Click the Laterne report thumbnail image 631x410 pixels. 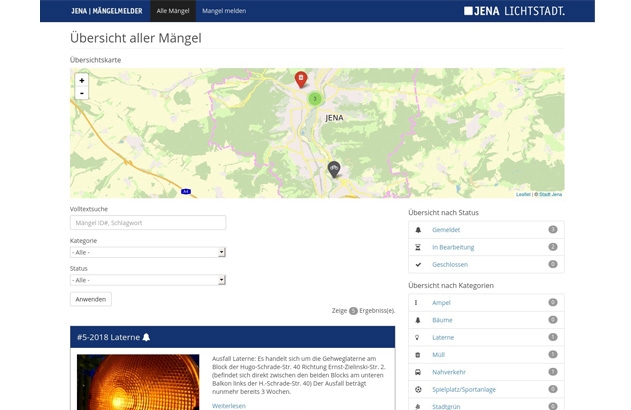click(x=138, y=382)
